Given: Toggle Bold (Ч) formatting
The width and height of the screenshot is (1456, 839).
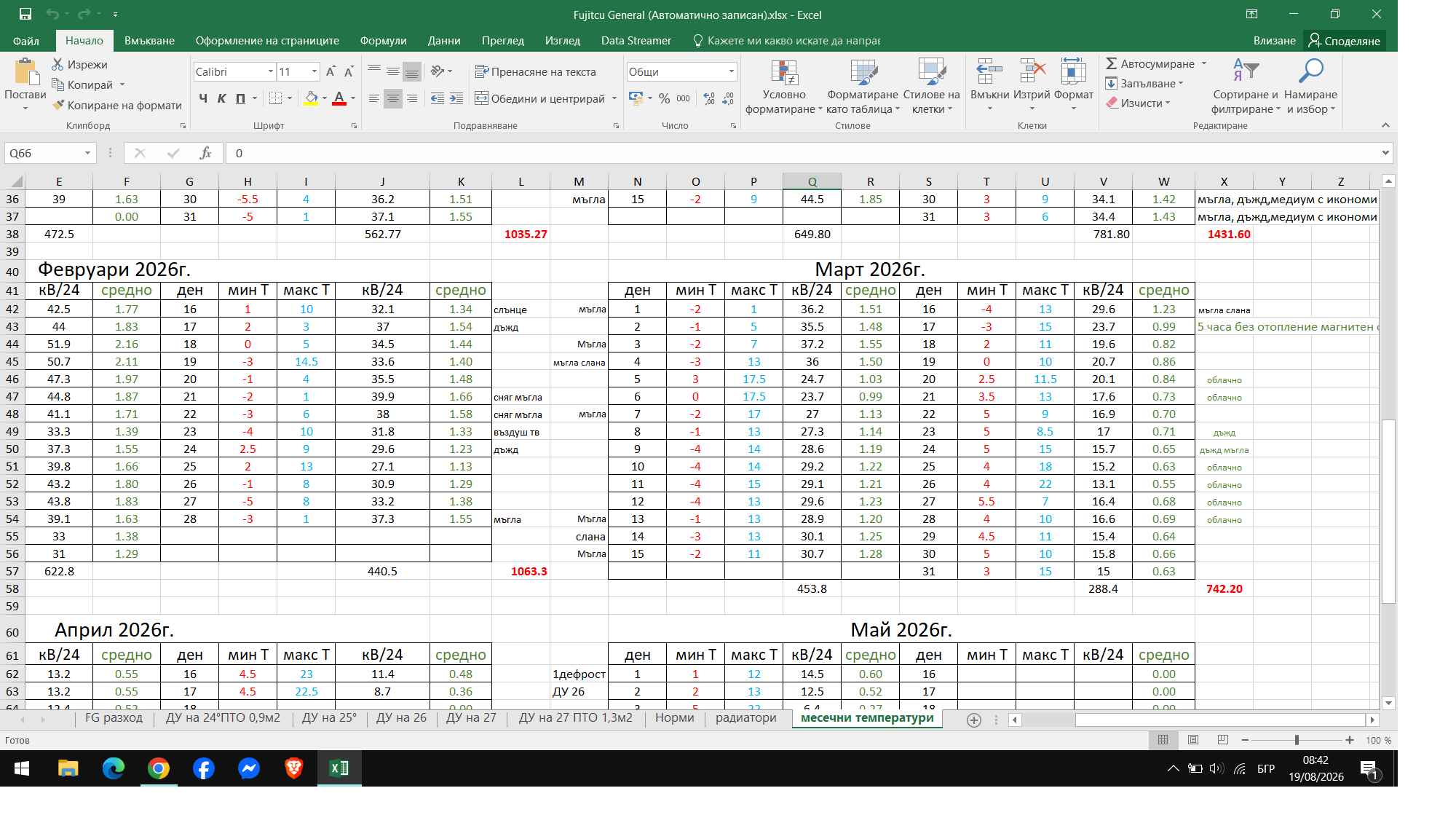Looking at the screenshot, I should pos(203,98).
